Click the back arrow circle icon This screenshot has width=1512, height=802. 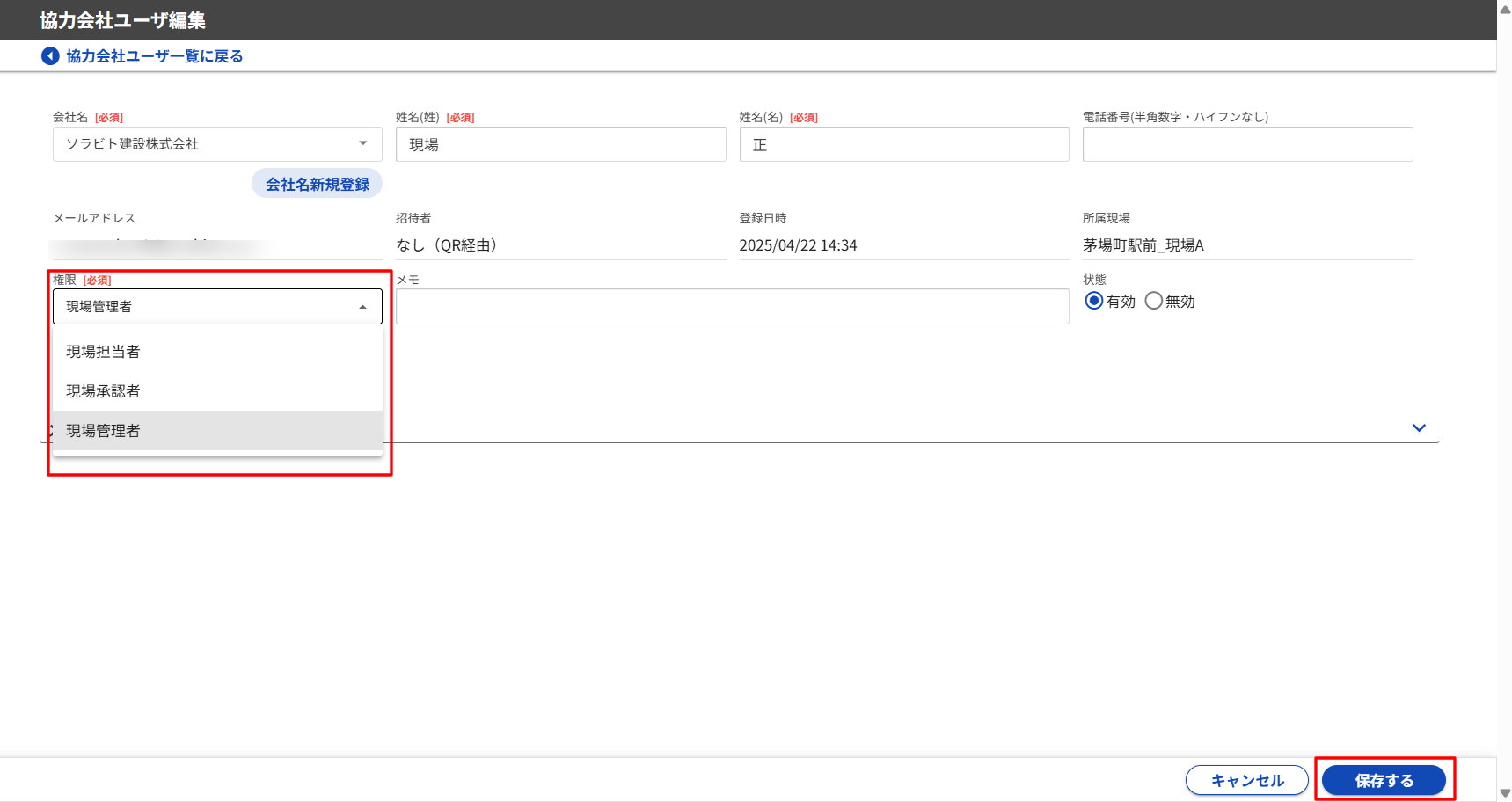click(50, 56)
